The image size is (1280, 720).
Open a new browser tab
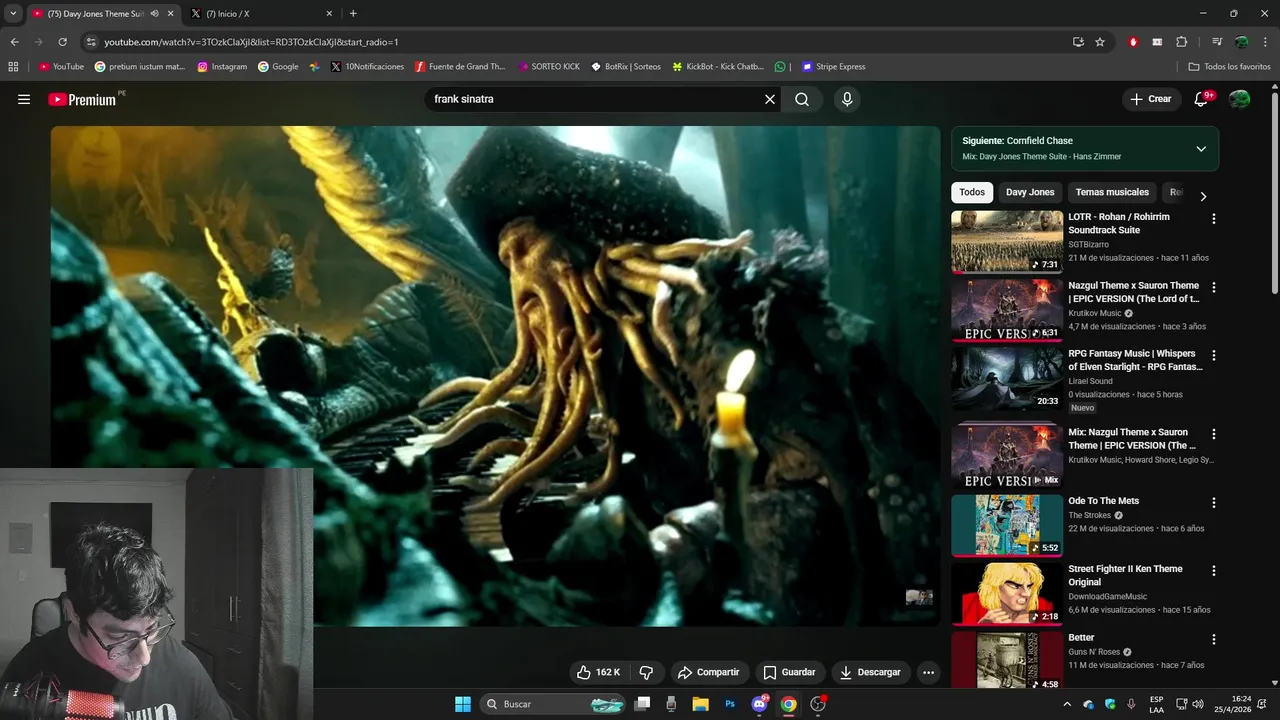353,14
